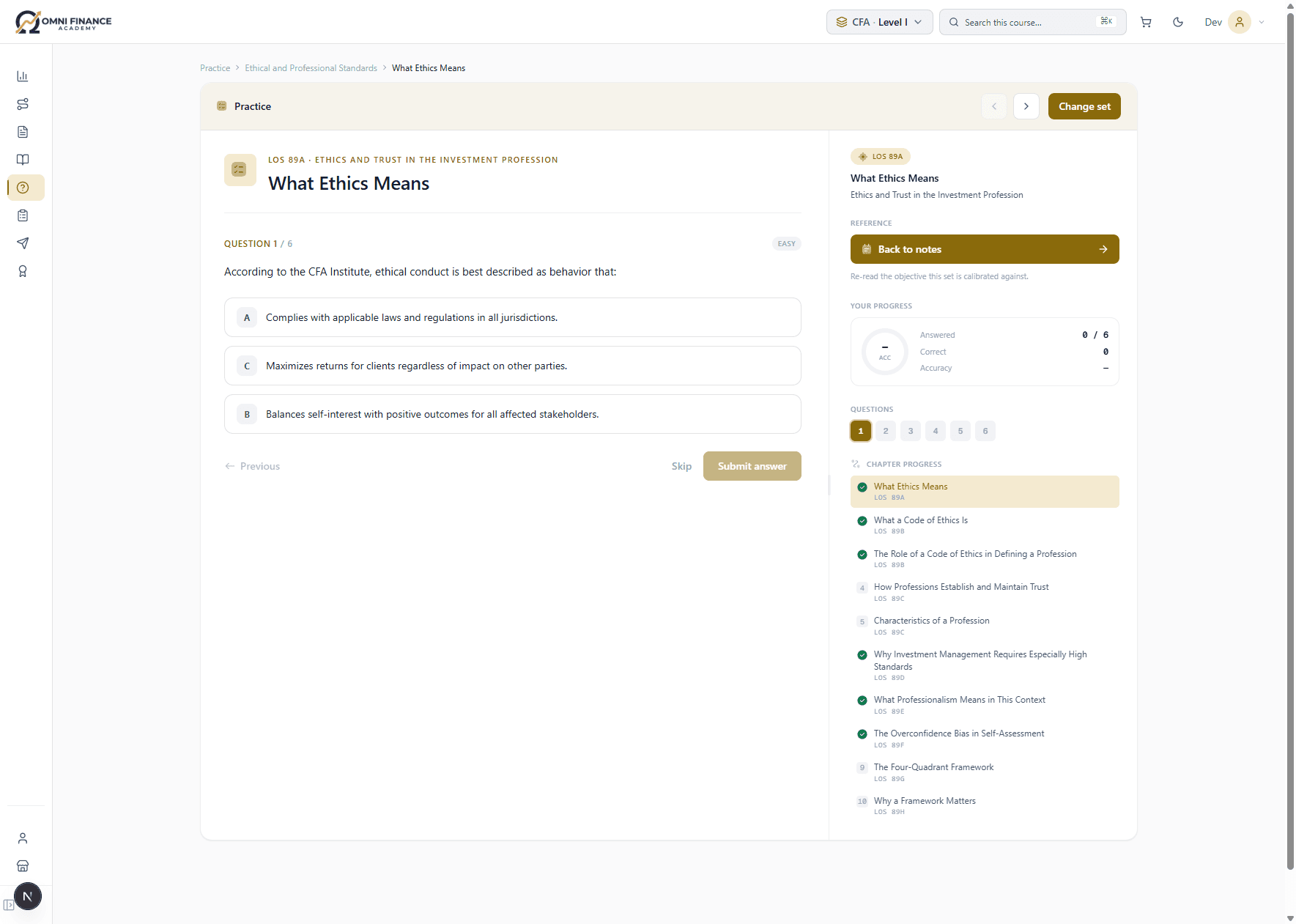Jump to question 1
Image resolution: width=1296 pixels, height=924 pixels.
pos(861,431)
